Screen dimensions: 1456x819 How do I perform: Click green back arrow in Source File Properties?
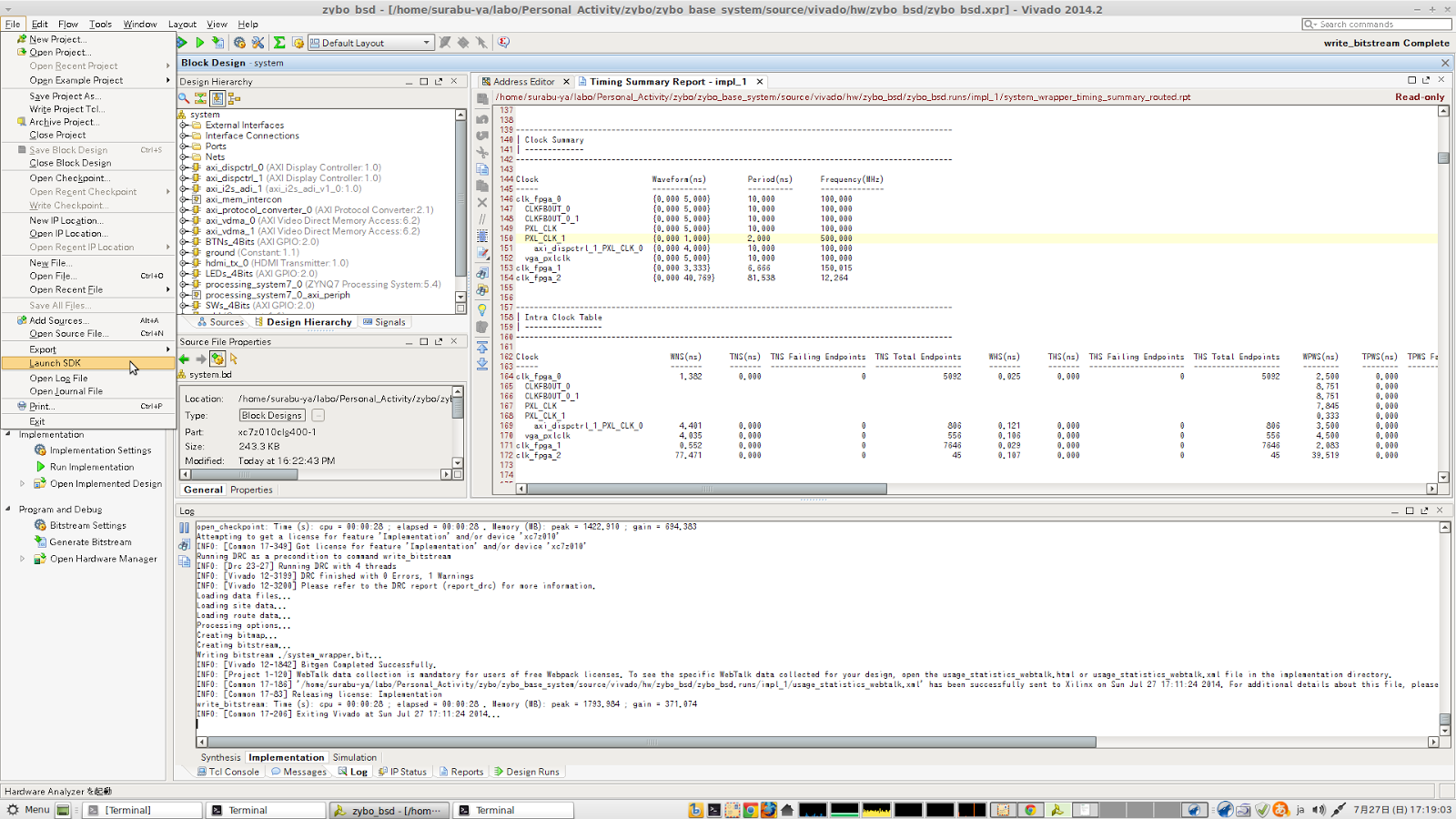click(185, 359)
